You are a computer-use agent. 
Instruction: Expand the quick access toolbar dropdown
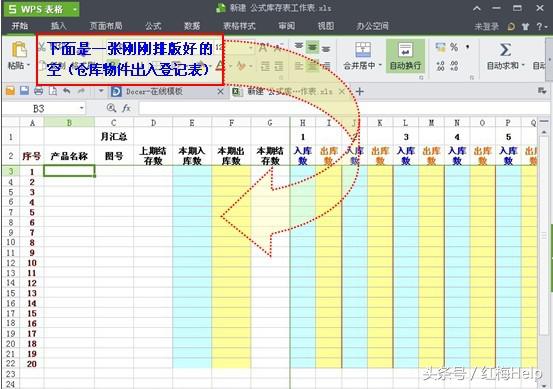[101, 91]
